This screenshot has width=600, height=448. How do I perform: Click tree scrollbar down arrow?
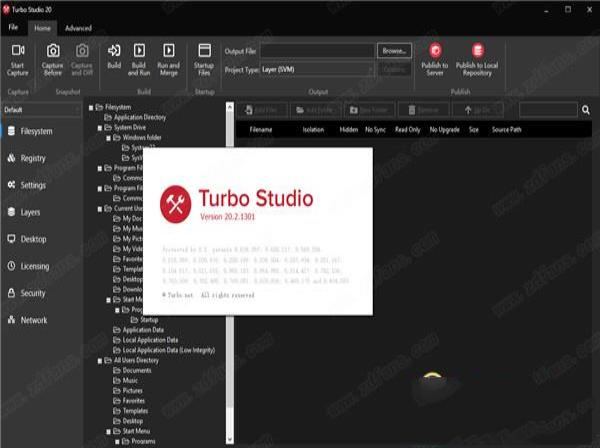click(x=230, y=439)
